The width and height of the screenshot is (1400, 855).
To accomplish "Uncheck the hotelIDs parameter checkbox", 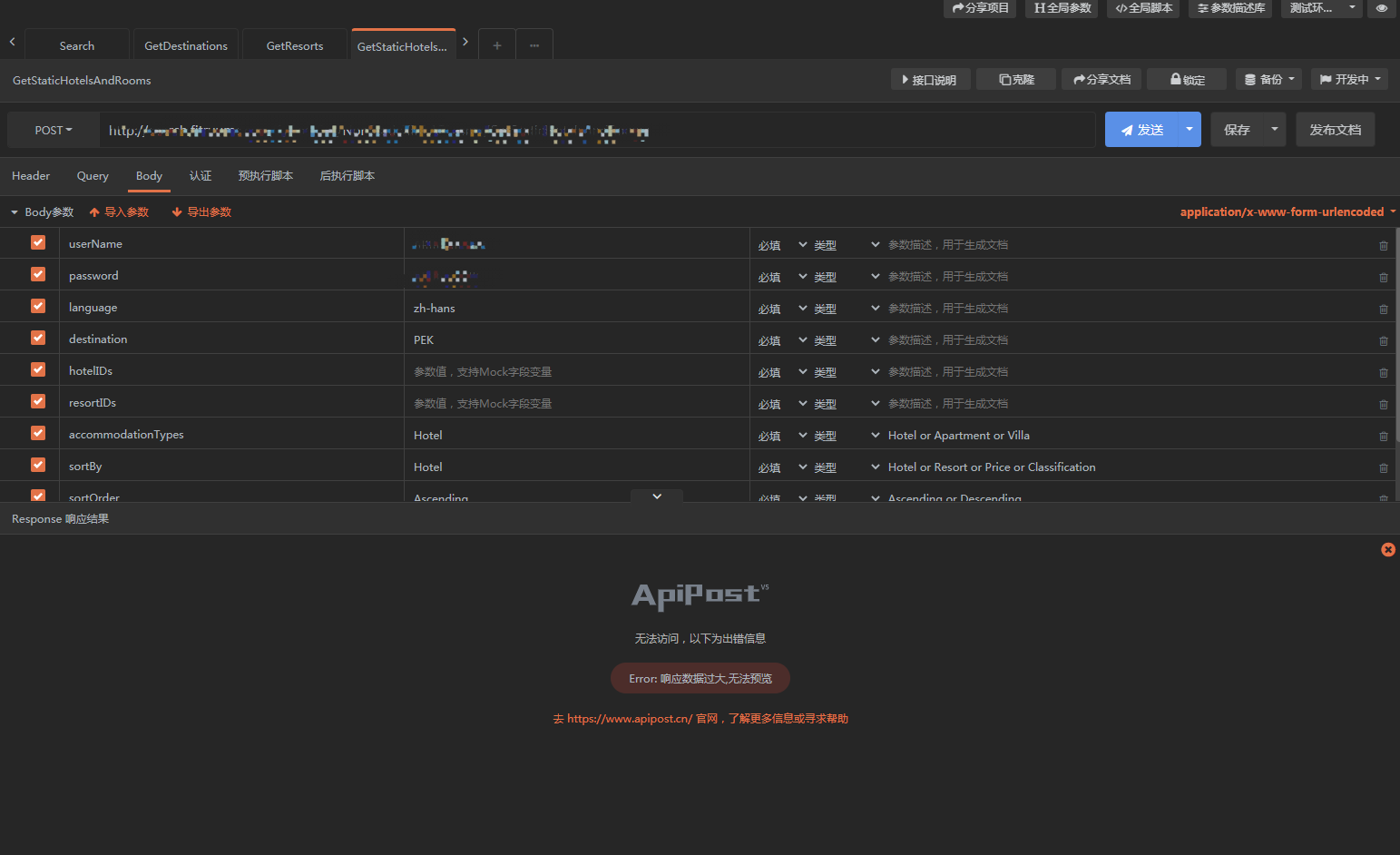I will [38, 369].
